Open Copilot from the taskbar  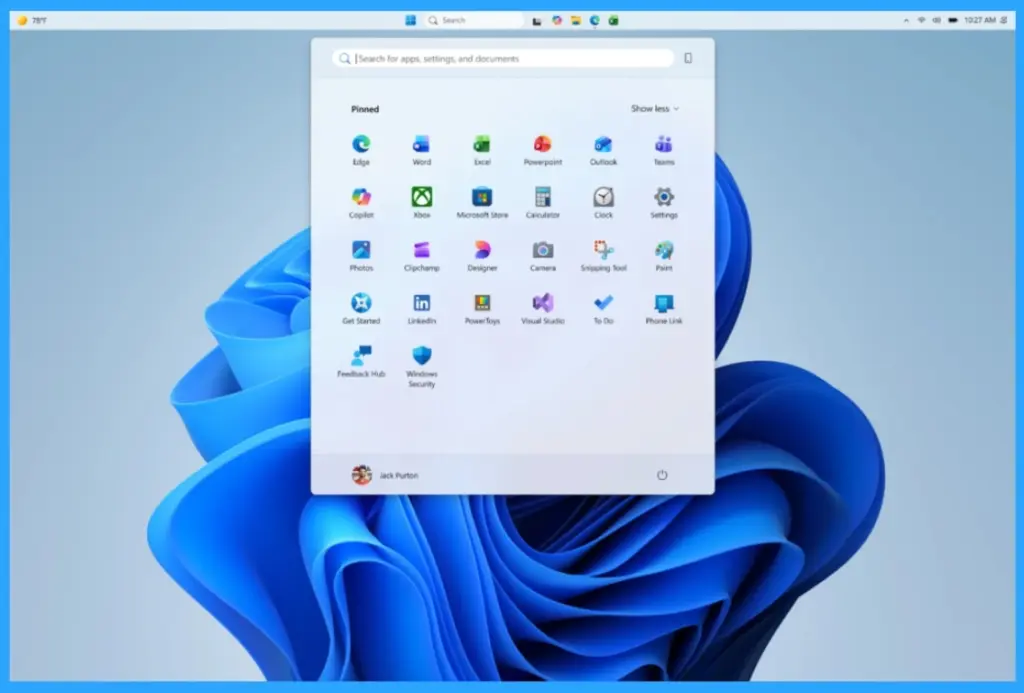[x=556, y=20]
